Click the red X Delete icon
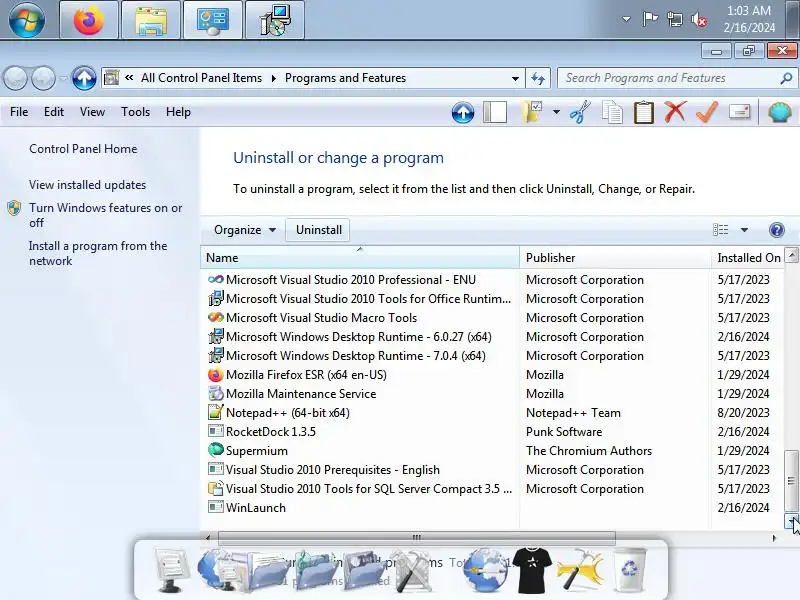 [x=676, y=112]
